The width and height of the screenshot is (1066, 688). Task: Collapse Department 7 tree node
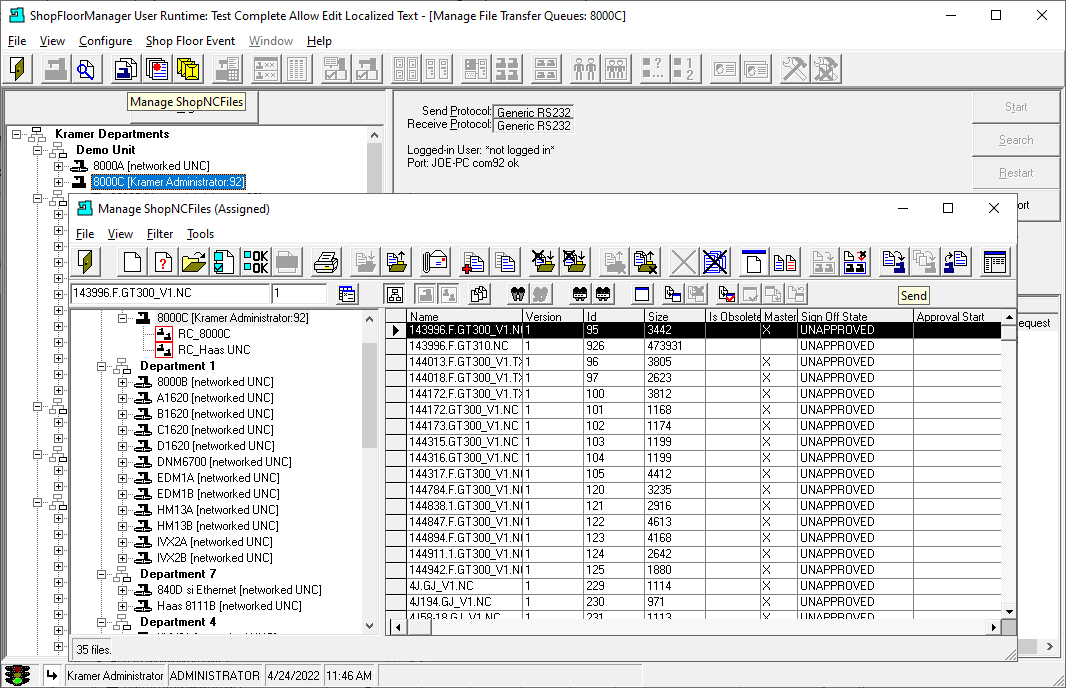pos(101,574)
